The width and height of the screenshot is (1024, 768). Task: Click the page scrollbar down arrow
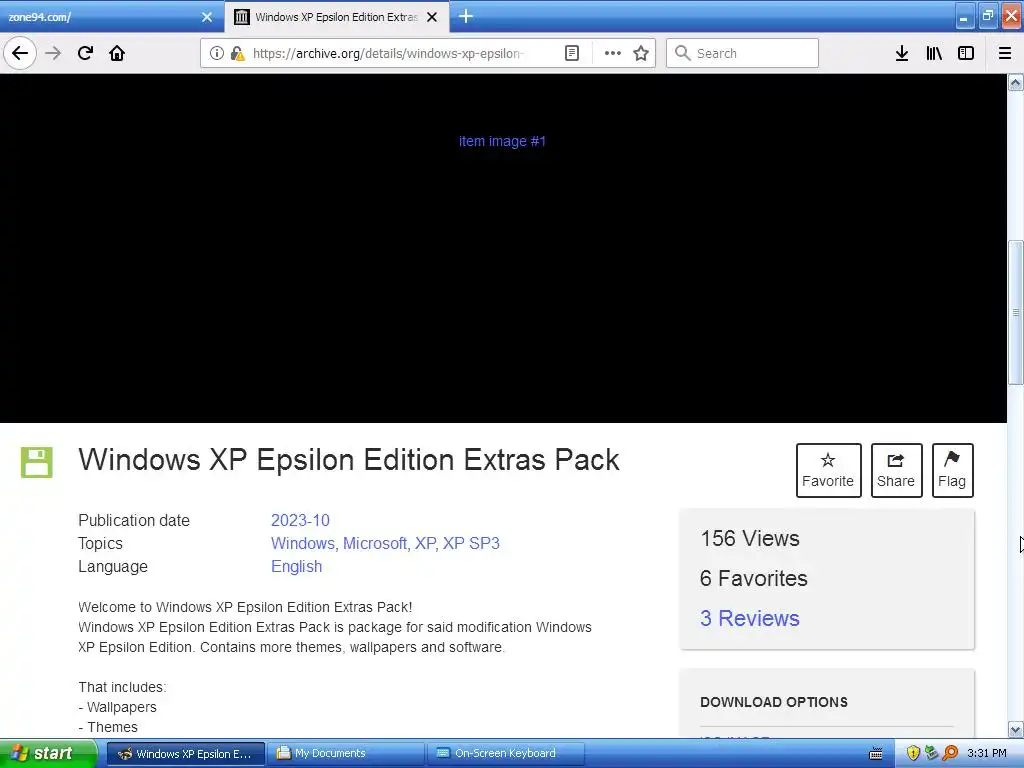(x=1016, y=729)
